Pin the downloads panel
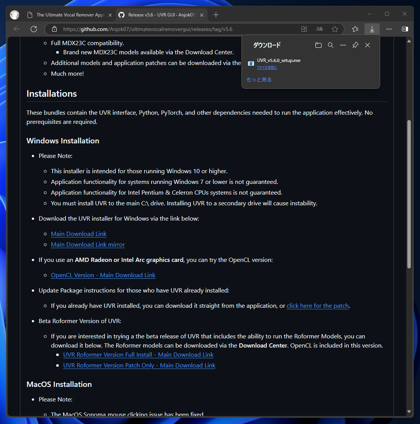Screen dimensions: 420x424 pos(355,45)
